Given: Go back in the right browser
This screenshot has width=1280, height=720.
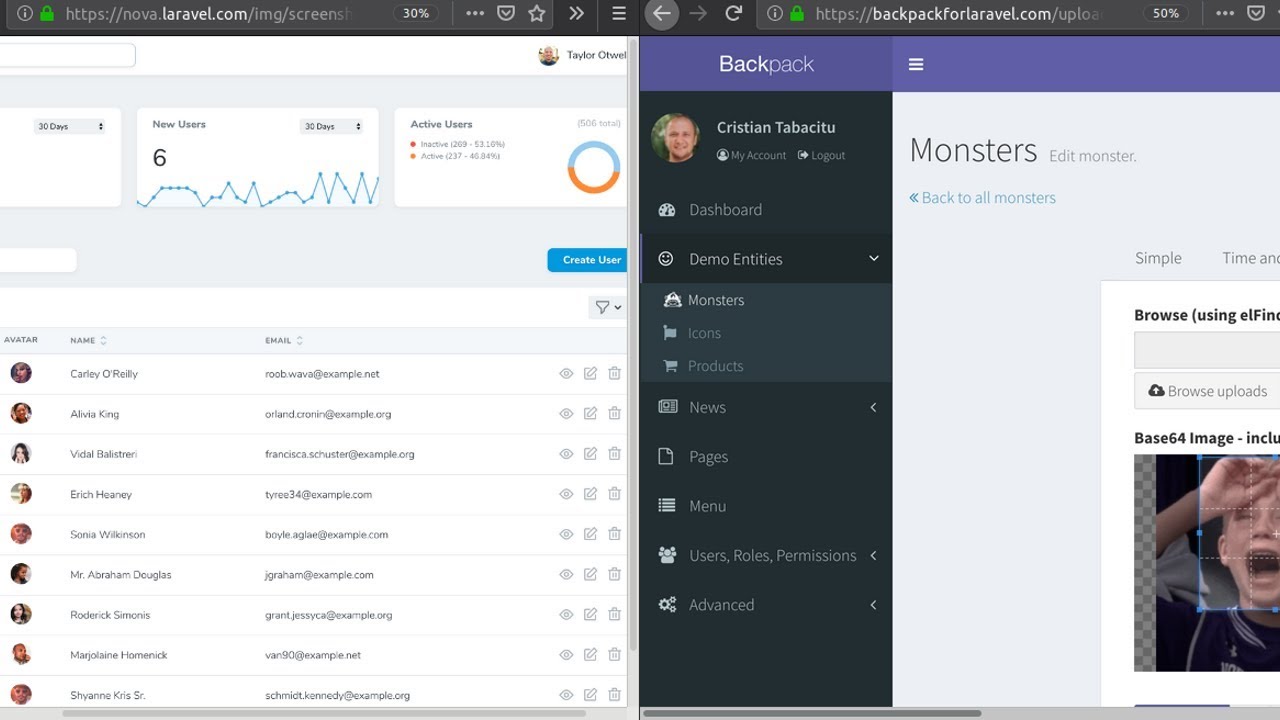Looking at the screenshot, I should [661, 14].
